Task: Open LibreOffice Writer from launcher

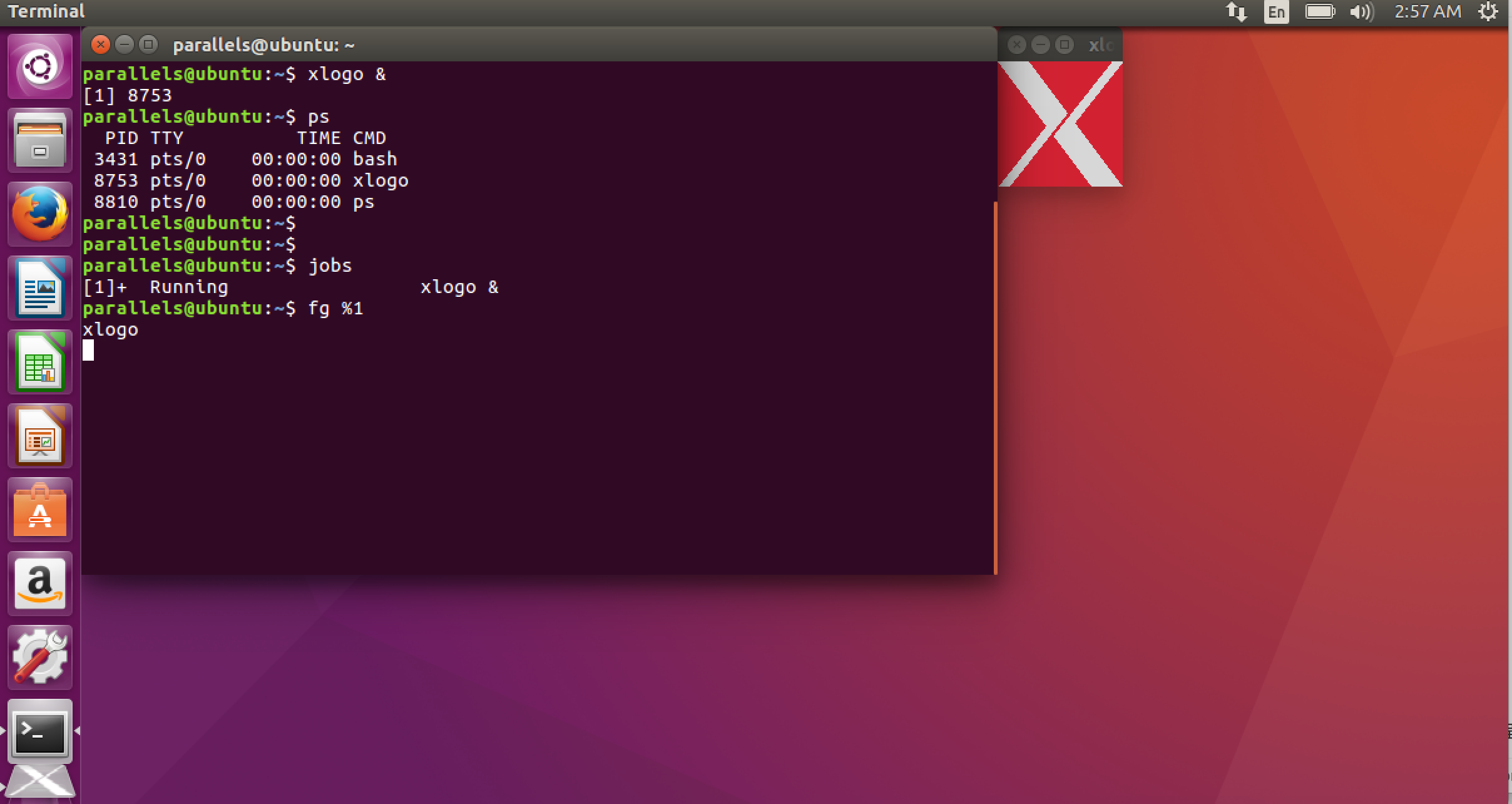Action: click(x=40, y=288)
